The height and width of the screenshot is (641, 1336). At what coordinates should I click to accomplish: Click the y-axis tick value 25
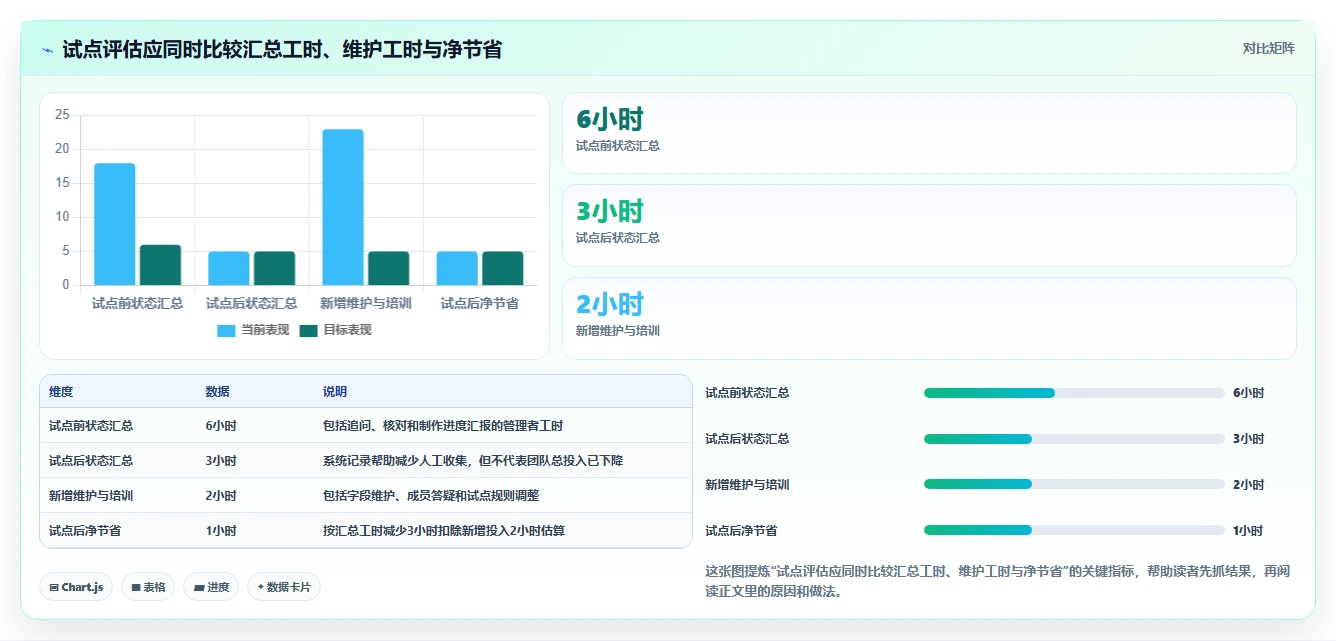[x=62, y=115]
